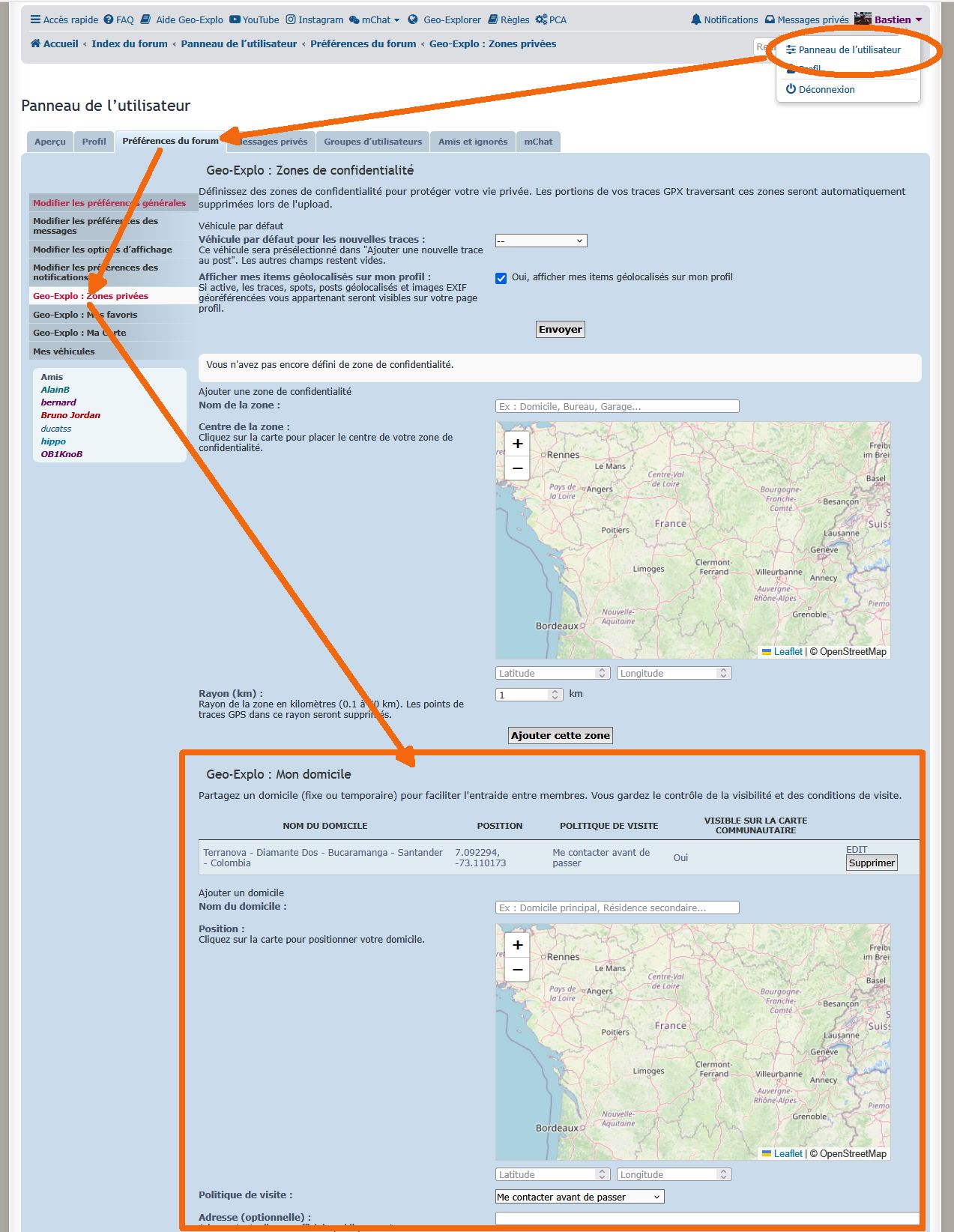Zoom out on the domicile map
The width and height of the screenshot is (954, 1232).
click(517, 970)
